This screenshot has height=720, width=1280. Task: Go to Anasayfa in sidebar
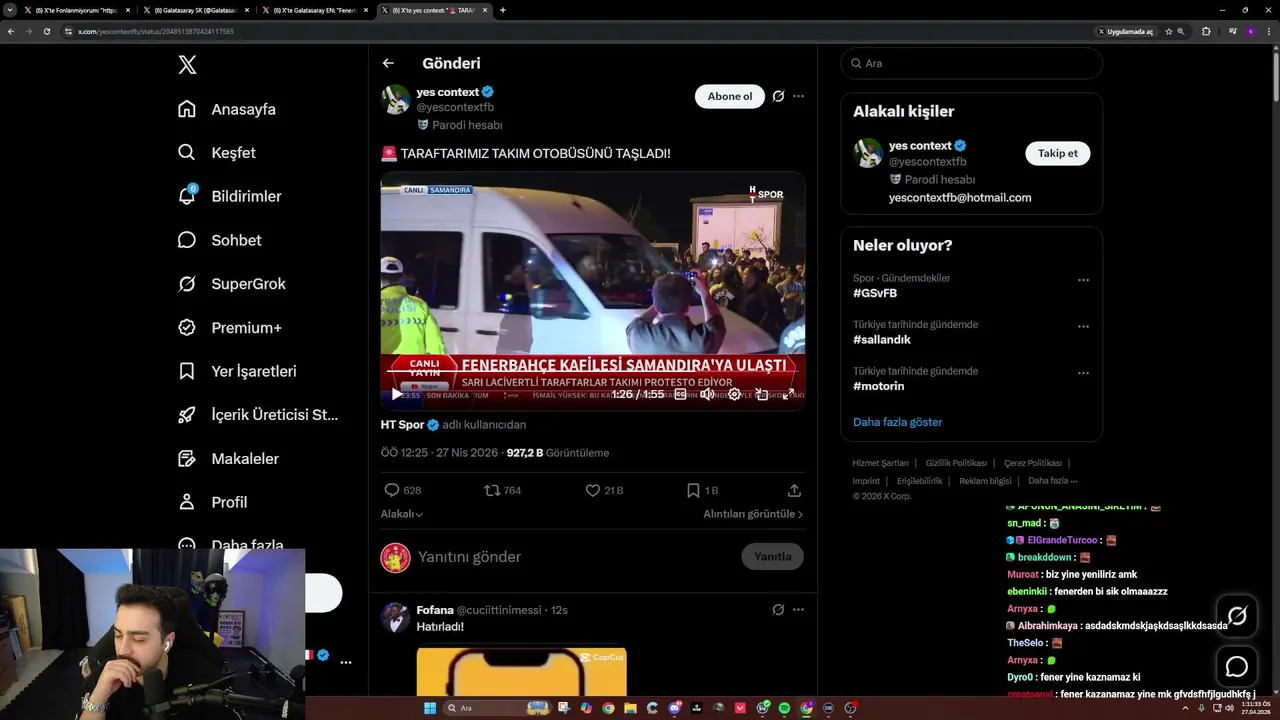pos(227,109)
